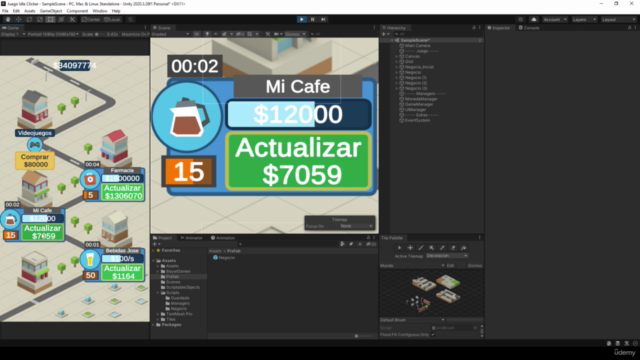Select the Rotate tool in the main toolbar

[x=29, y=19]
